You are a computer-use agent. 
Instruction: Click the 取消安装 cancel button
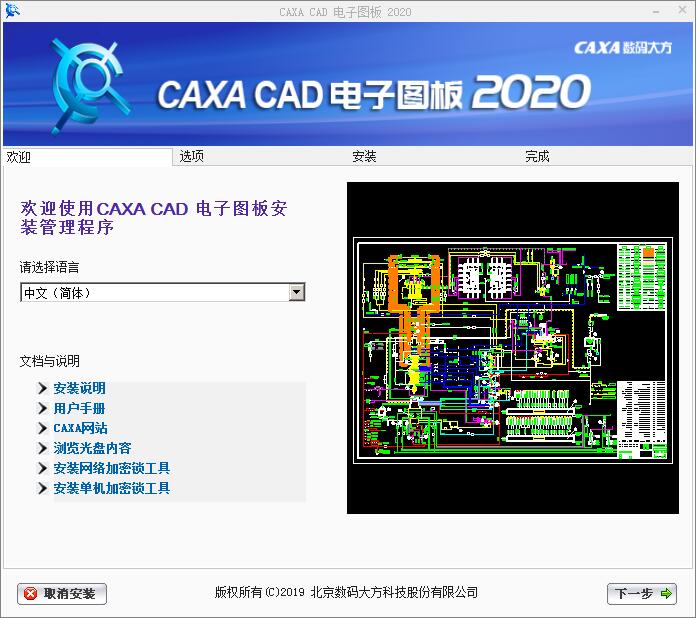pos(62,594)
